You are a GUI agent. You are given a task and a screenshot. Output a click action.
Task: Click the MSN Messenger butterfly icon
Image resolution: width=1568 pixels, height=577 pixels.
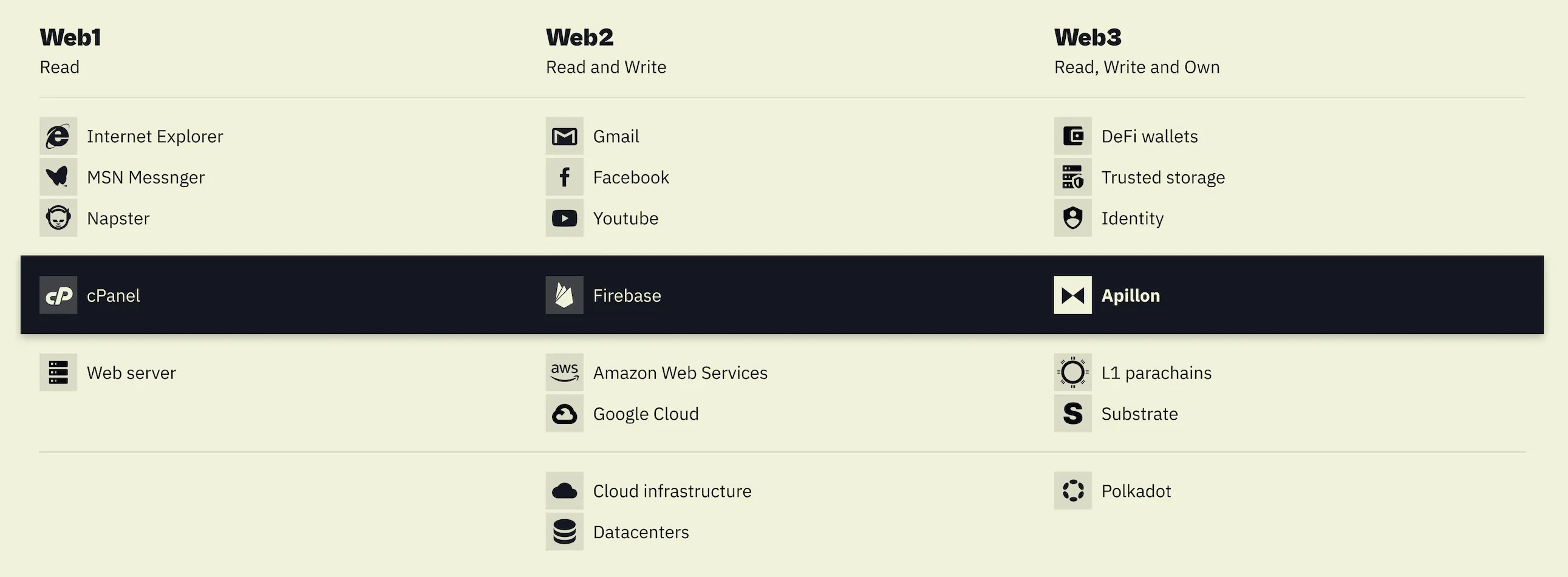tap(58, 177)
